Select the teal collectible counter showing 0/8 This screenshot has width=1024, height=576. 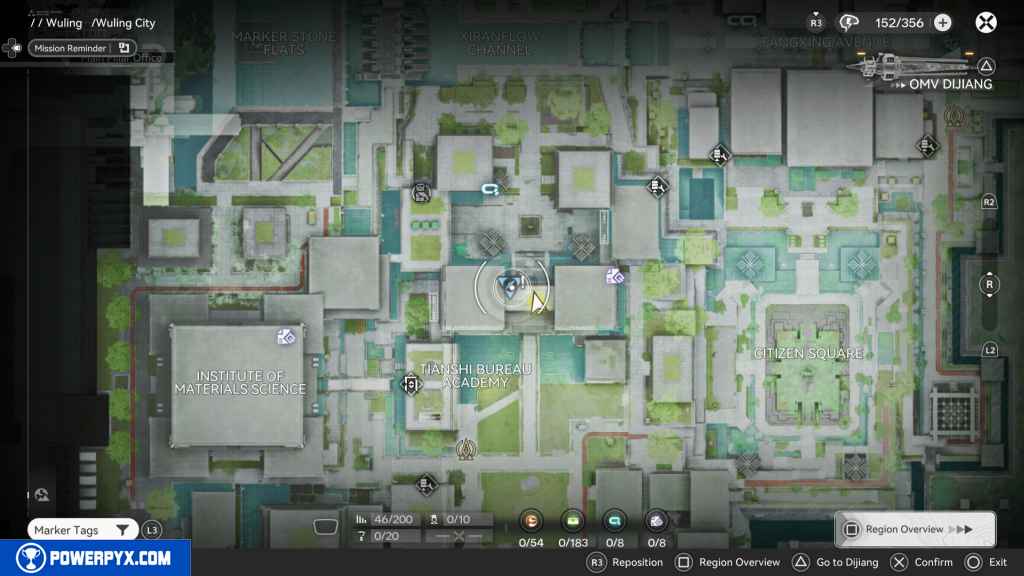coord(614,520)
